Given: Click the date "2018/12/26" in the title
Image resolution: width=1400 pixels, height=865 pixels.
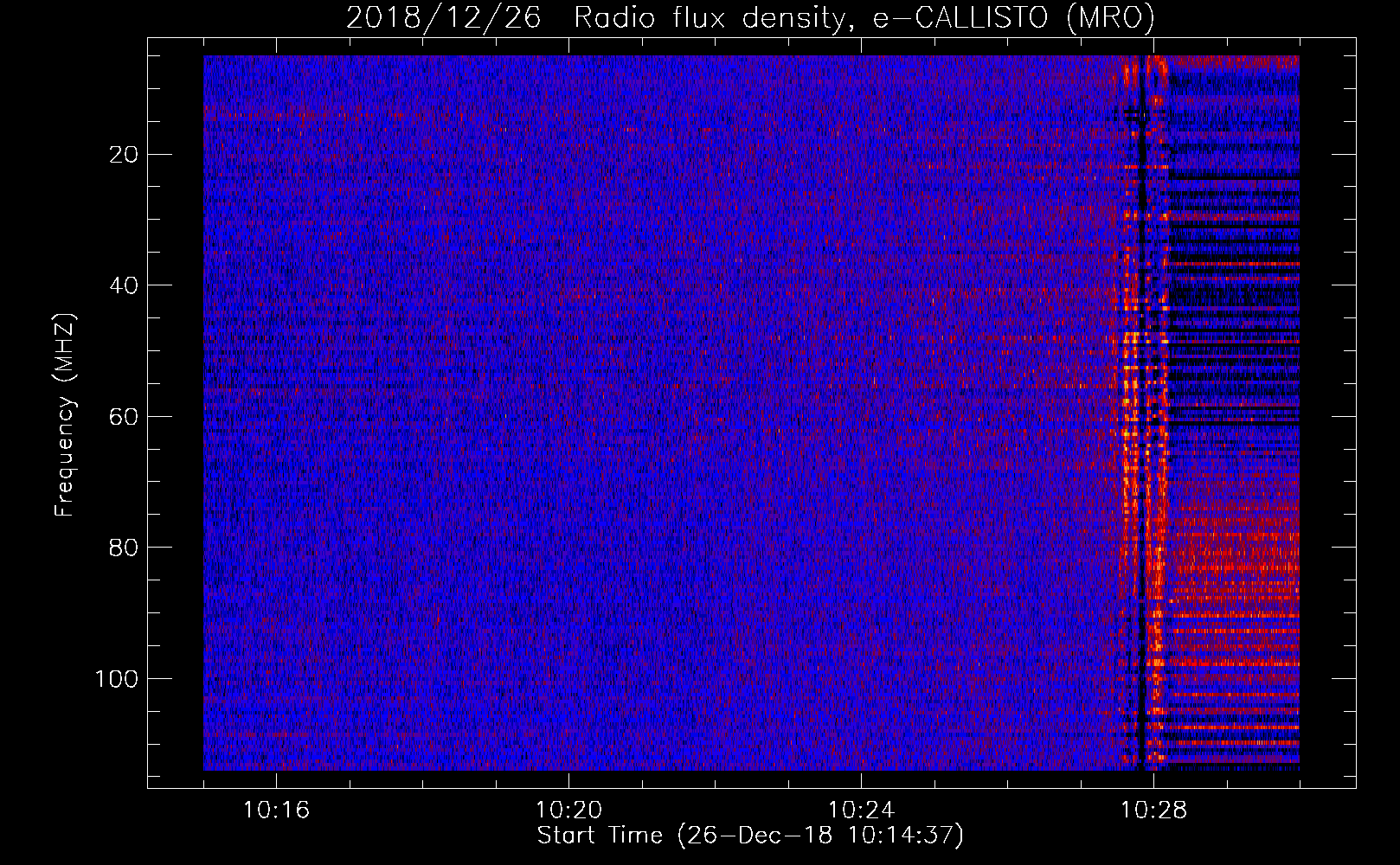Looking at the screenshot, I should point(444,18).
